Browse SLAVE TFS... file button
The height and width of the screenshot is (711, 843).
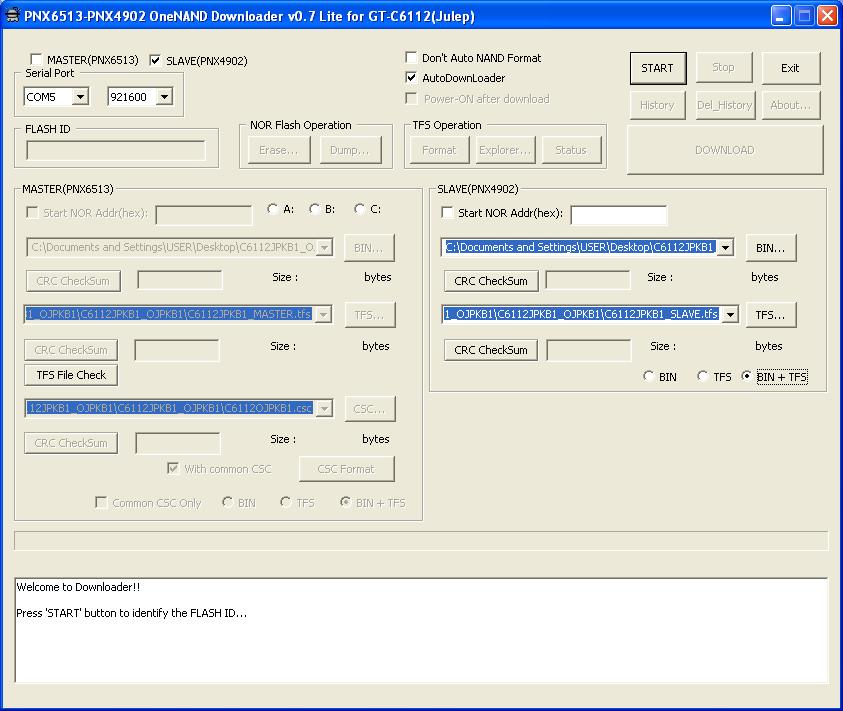(x=770, y=315)
